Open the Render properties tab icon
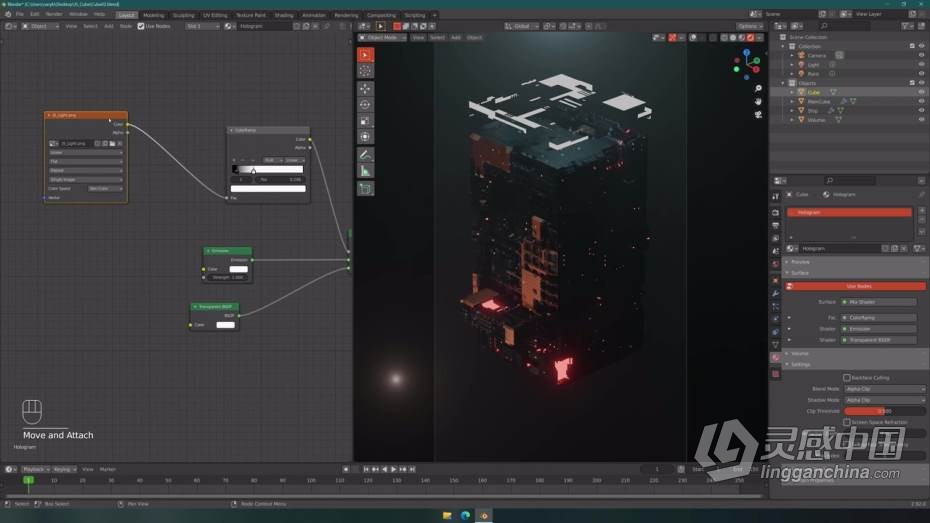 775,212
